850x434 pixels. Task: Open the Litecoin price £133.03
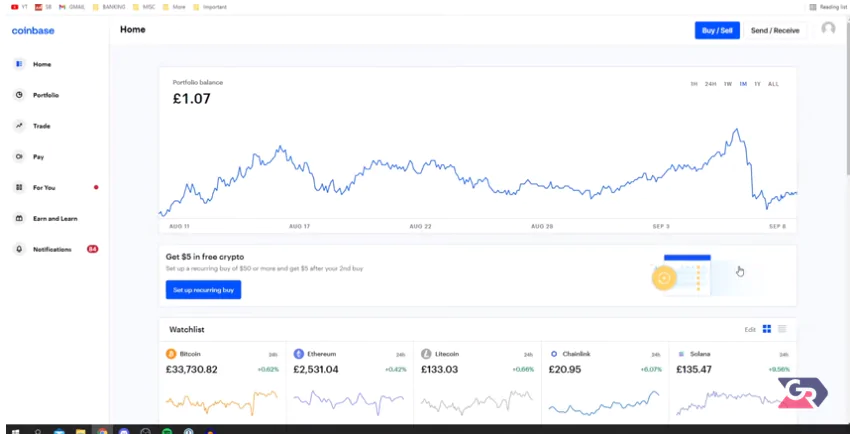[x=439, y=370]
